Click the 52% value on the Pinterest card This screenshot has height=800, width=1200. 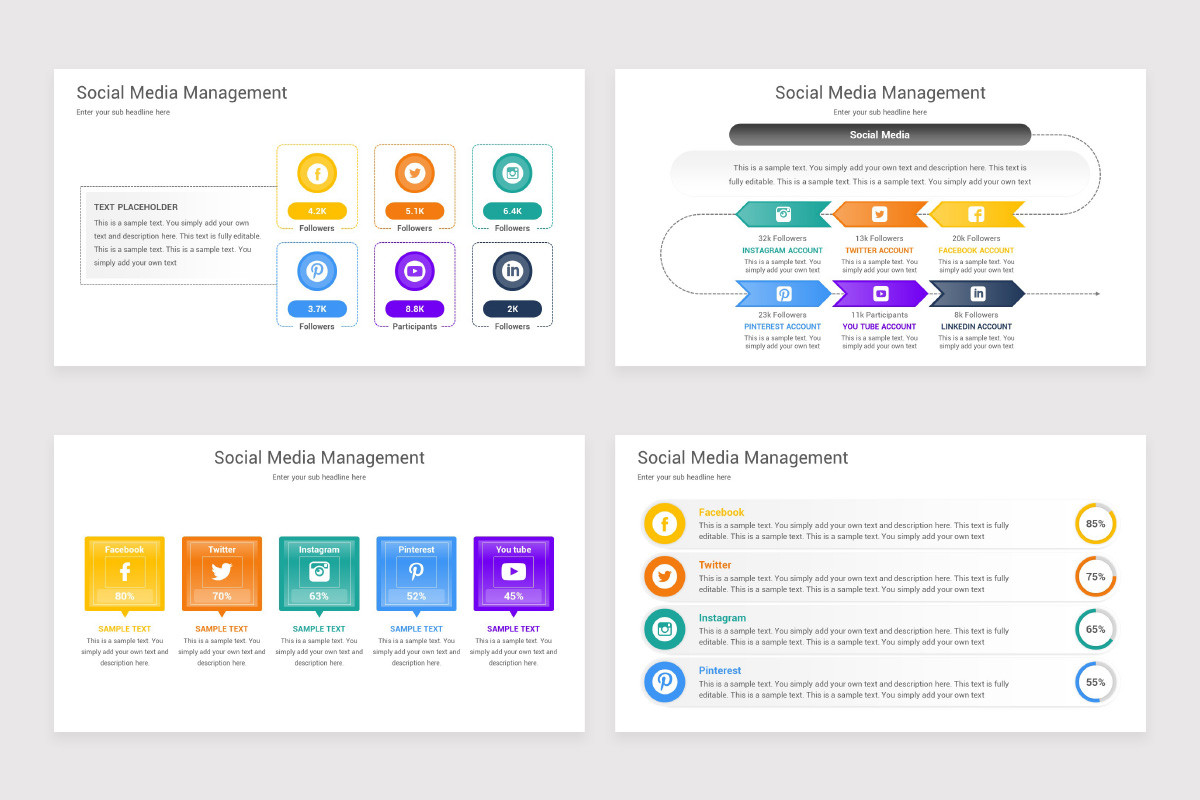pos(416,596)
